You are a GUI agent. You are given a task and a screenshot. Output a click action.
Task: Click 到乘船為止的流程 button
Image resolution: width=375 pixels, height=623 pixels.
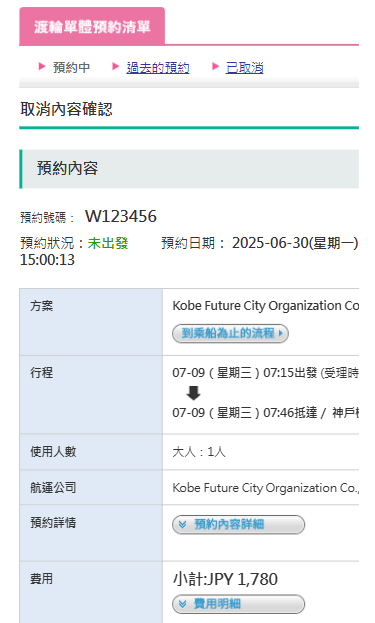click(230, 333)
